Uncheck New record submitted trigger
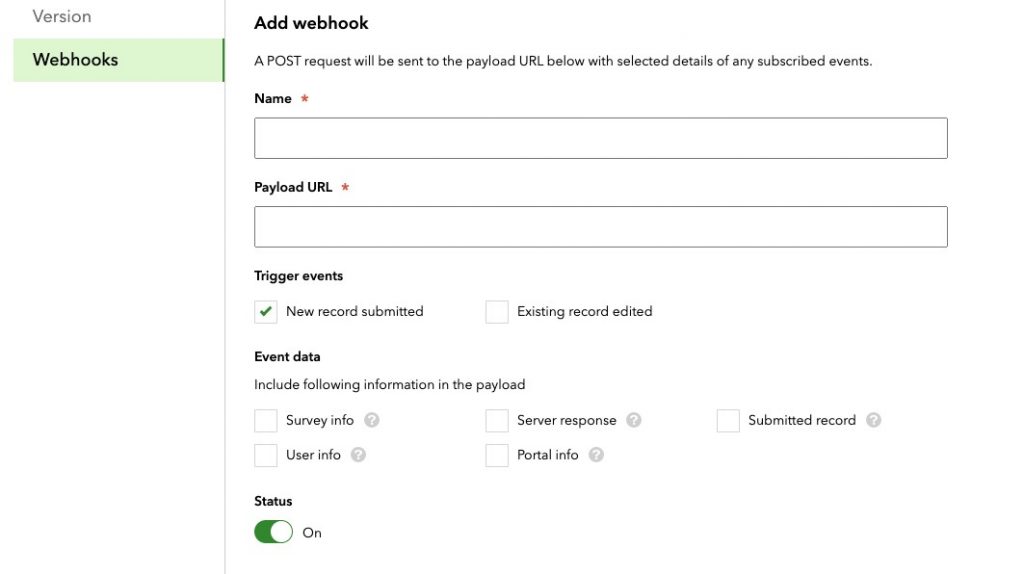The image size is (1024, 574). 266,311
